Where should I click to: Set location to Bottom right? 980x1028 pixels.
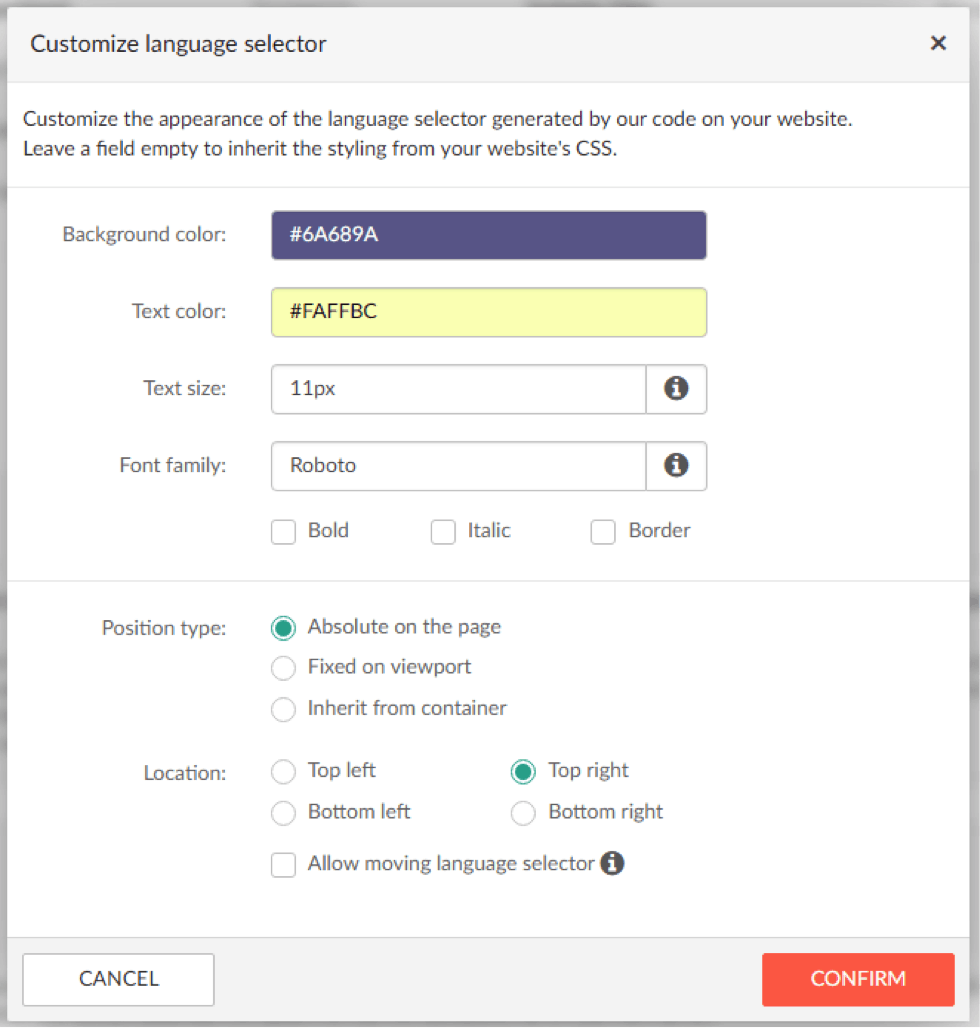pos(523,813)
